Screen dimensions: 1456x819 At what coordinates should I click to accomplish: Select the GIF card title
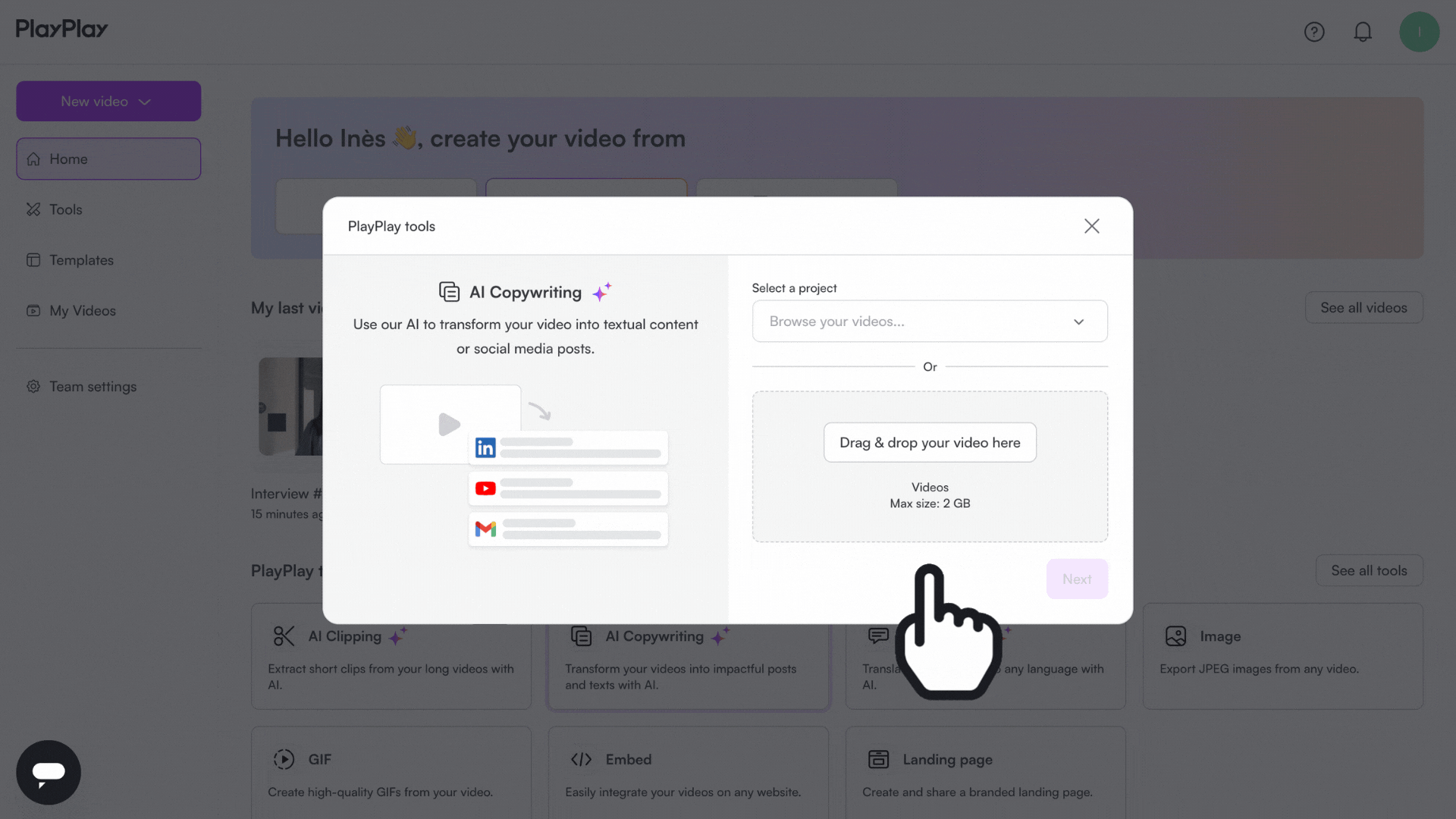(x=319, y=759)
